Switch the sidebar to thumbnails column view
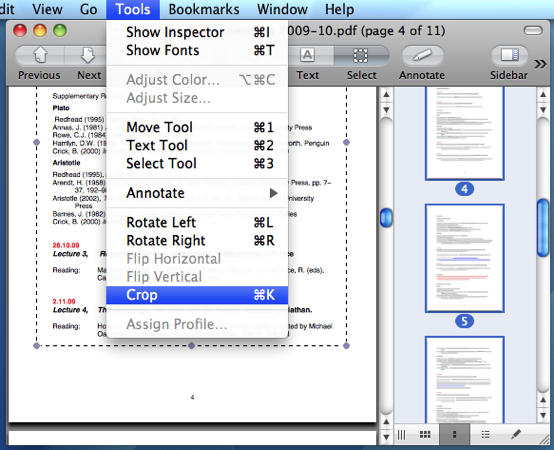 click(455, 434)
